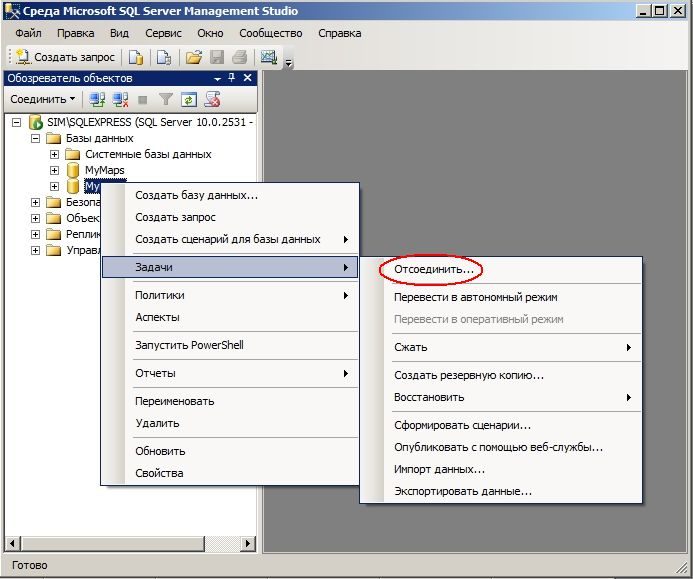Collapse the Базы данных folder node
Screen dimensions: 693x579
(x=35, y=138)
